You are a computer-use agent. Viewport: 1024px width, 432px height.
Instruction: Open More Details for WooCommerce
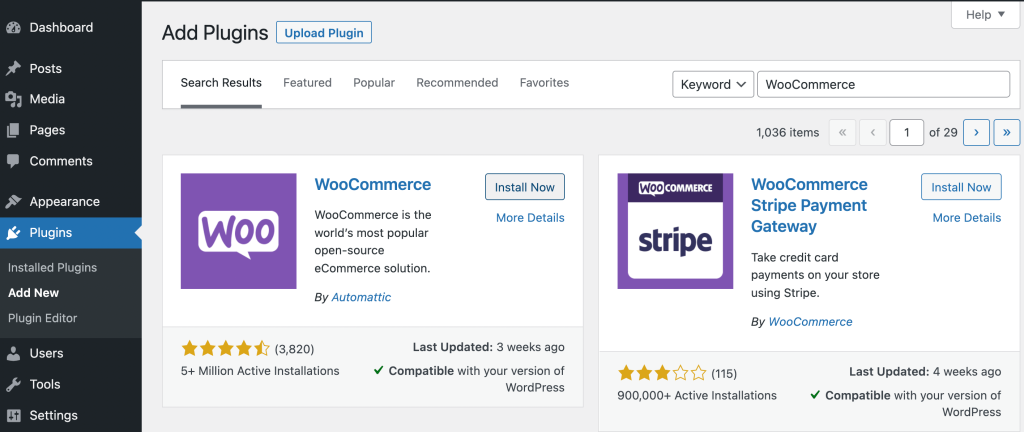[x=530, y=218]
